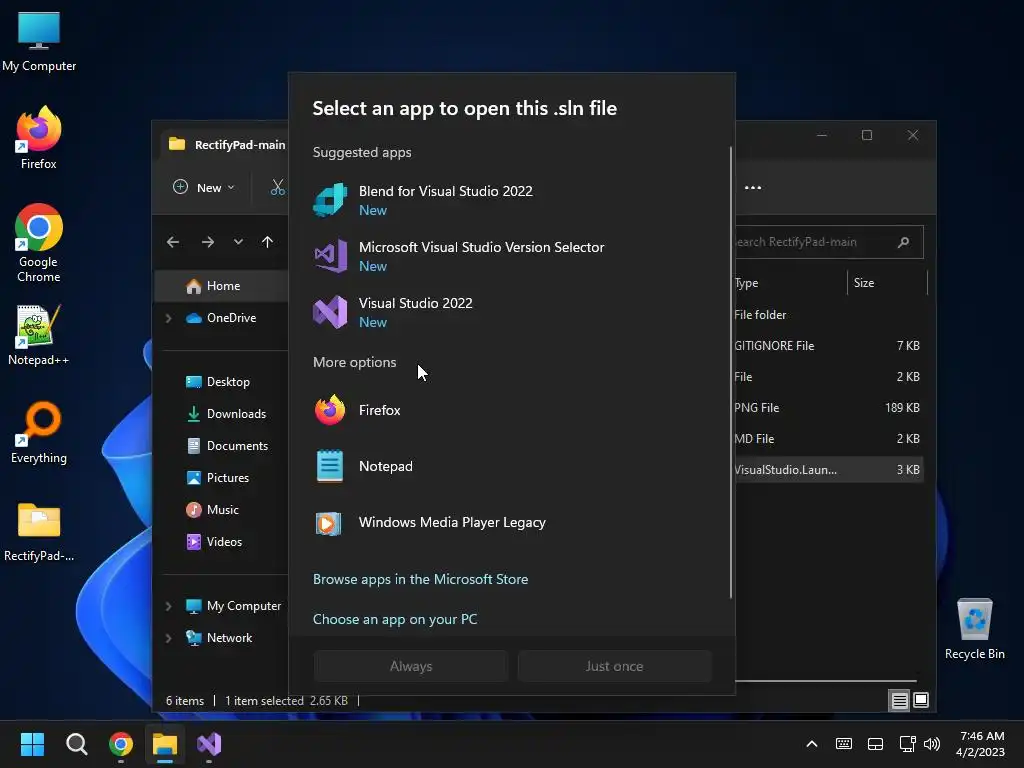The width and height of the screenshot is (1024, 768).
Task: Open taskbar Search
Action: click(76, 744)
